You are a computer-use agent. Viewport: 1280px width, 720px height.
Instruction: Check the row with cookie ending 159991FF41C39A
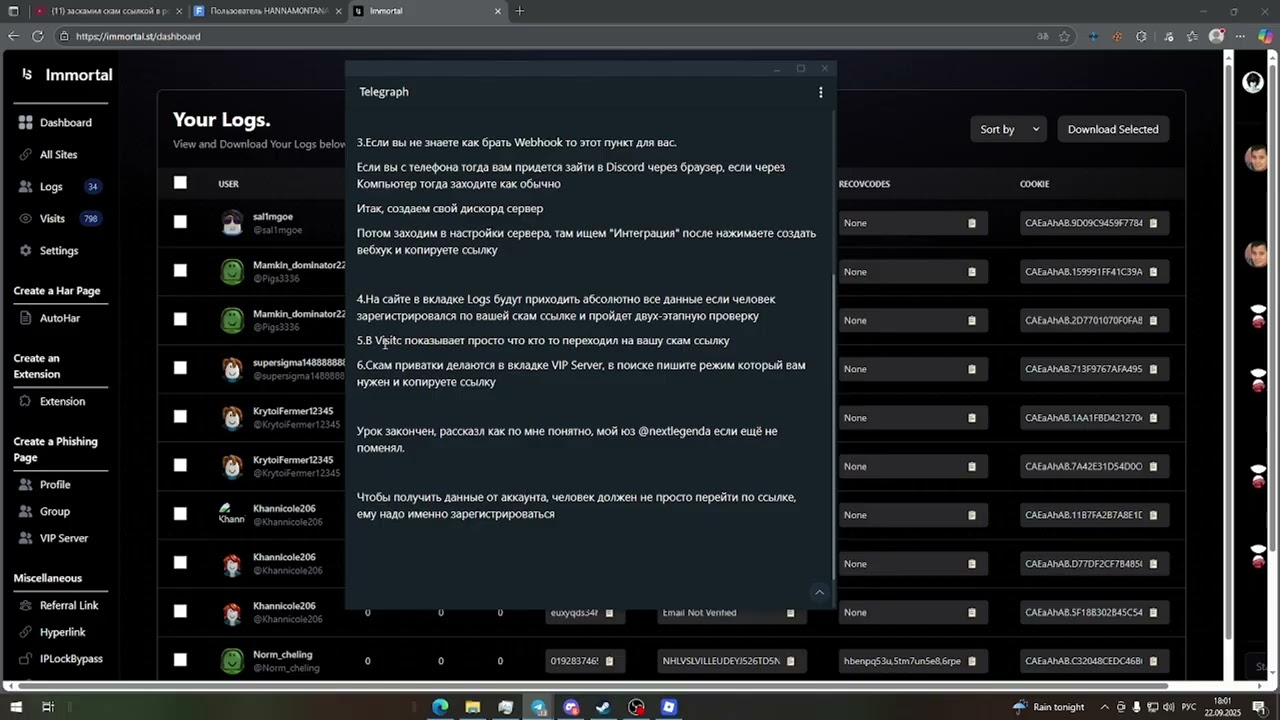point(180,270)
